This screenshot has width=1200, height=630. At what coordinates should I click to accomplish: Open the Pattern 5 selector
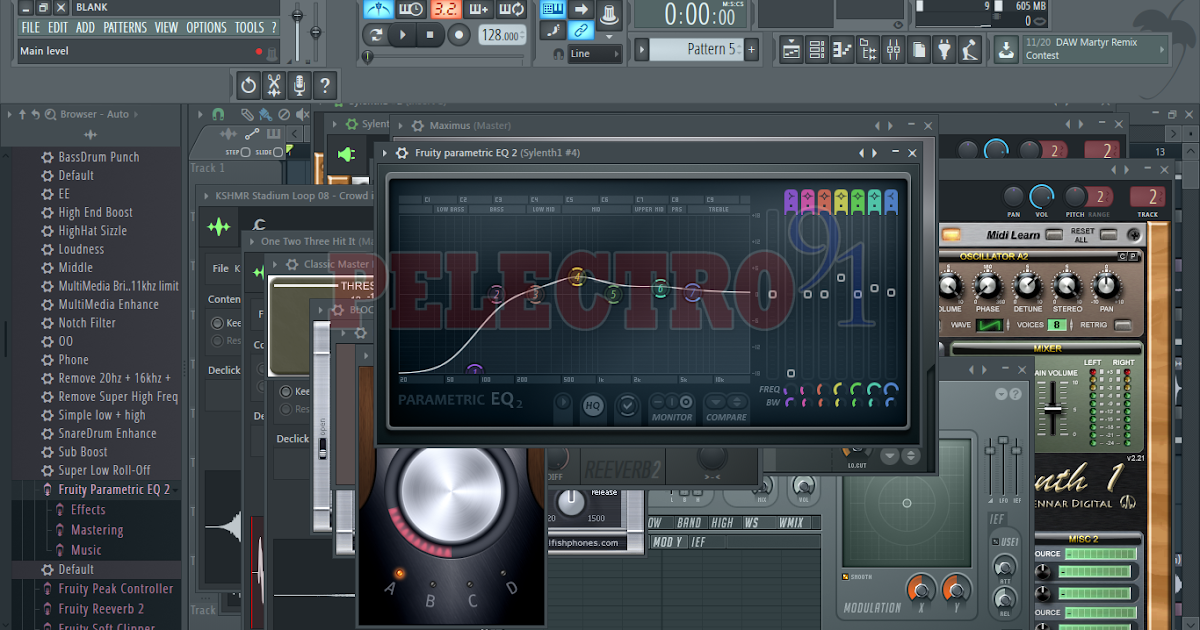pyautogui.click(x=694, y=49)
